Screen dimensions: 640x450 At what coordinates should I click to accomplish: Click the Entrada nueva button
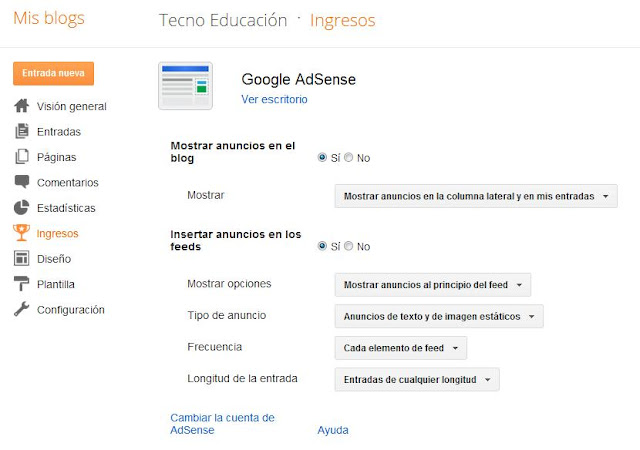[x=53, y=74]
